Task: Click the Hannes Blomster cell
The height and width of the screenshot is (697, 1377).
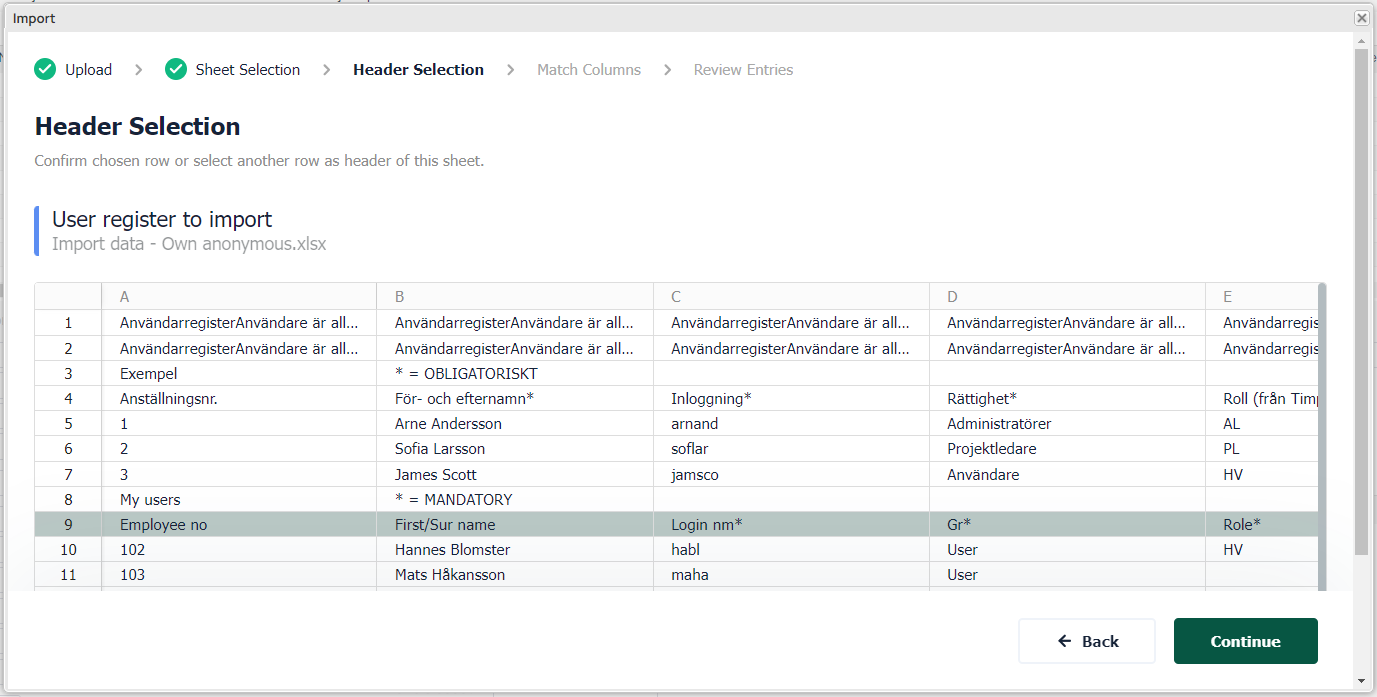Action: click(515, 549)
